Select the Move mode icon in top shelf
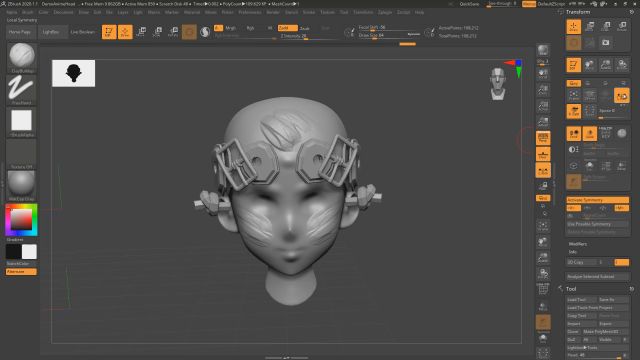The width and height of the screenshot is (640, 360). [141, 32]
